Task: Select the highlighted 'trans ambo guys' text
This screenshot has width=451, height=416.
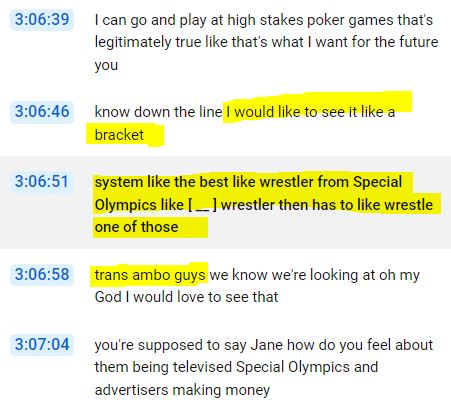Action: click(150, 275)
